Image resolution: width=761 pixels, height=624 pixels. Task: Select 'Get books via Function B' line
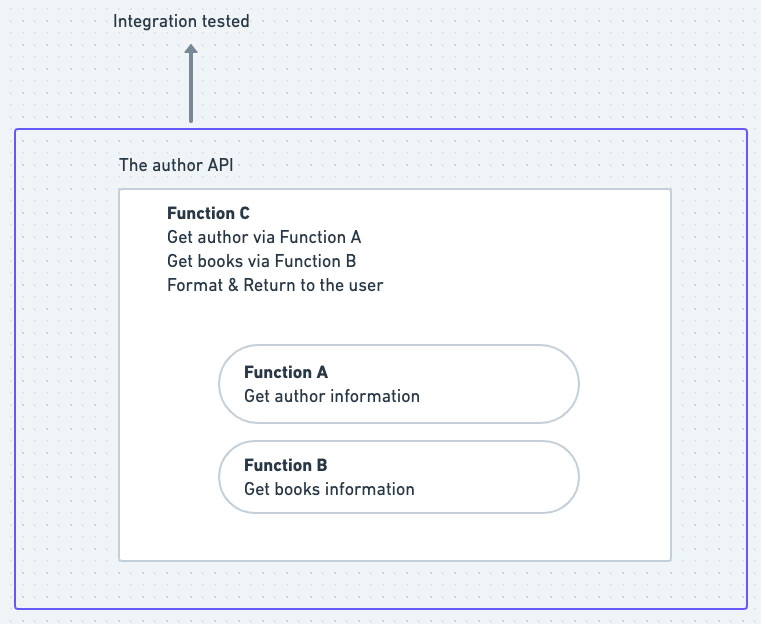[x=262, y=261]
